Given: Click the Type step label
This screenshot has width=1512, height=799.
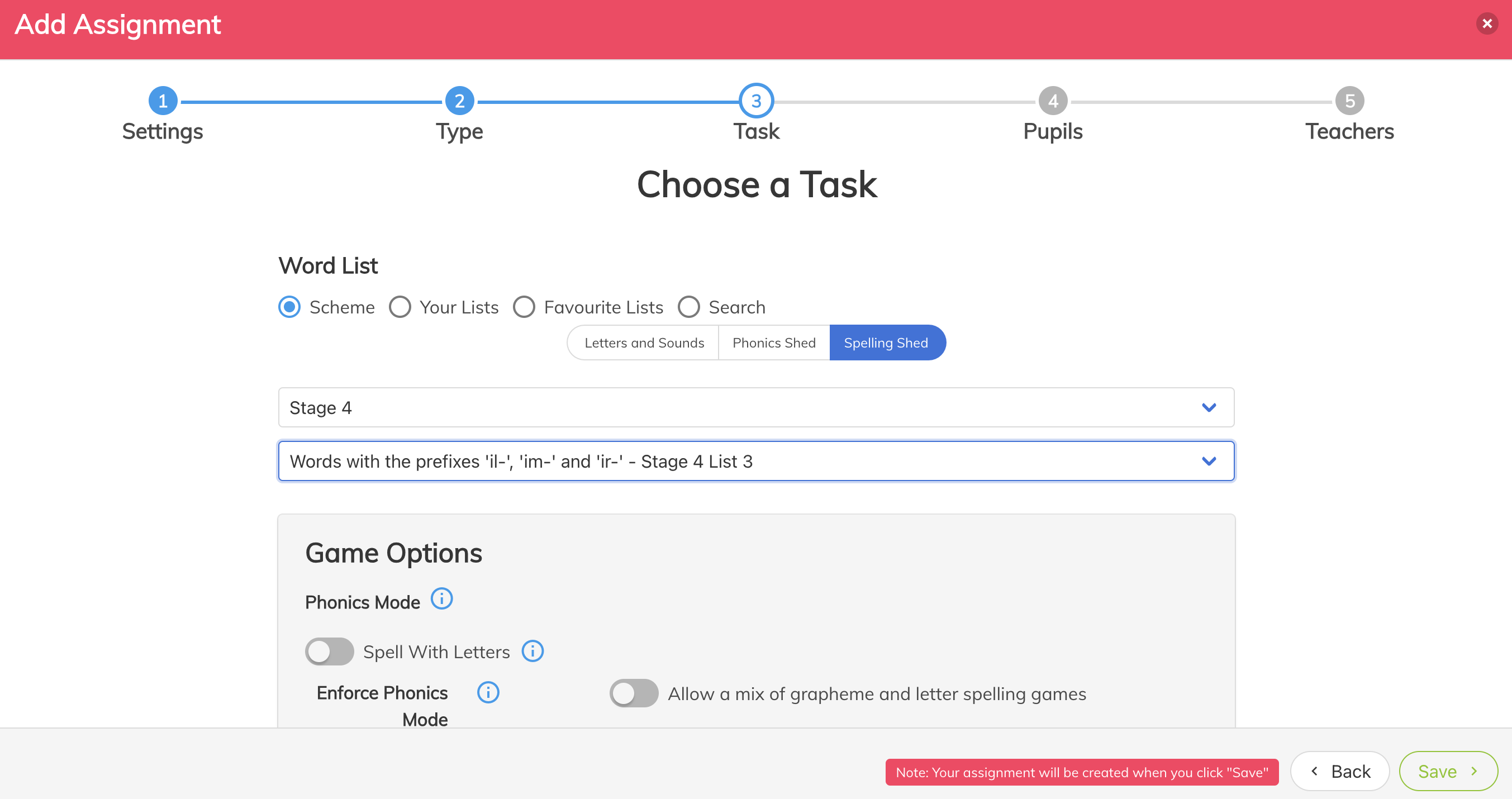Looking at the screenshot, I should pos(460,131).
